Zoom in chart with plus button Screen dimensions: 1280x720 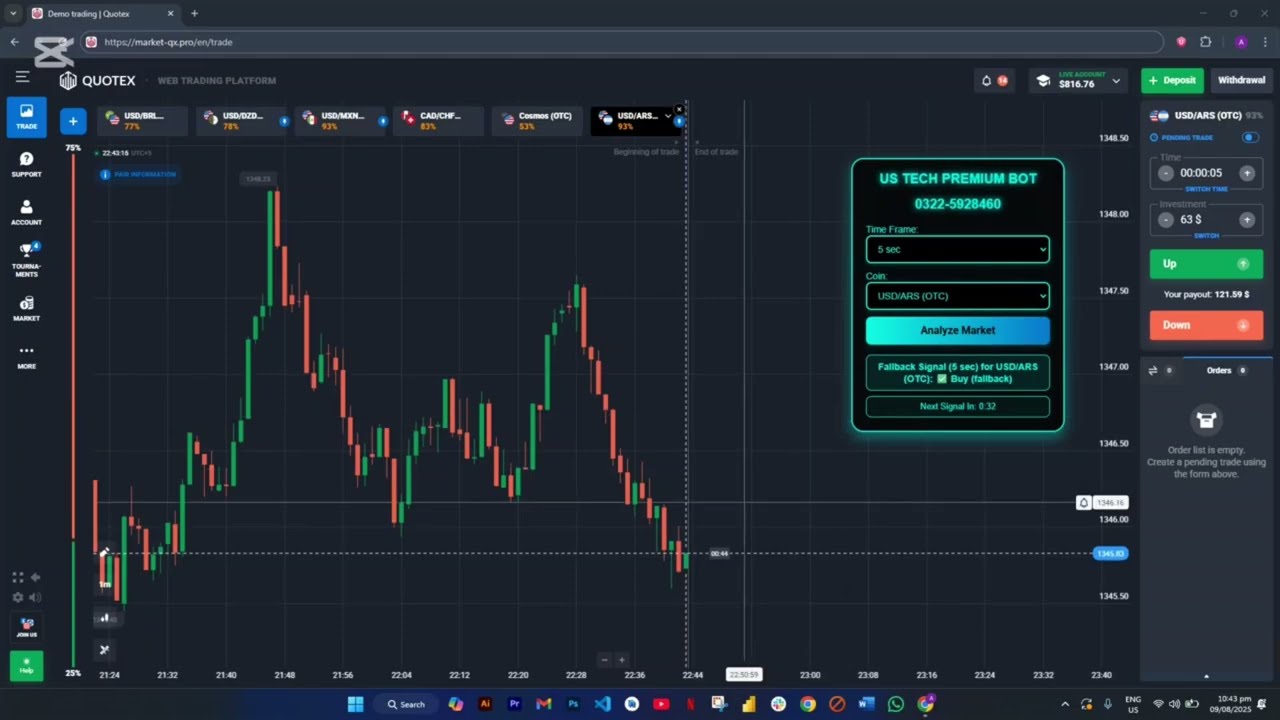pyautogui.click(x=621, y=660)
